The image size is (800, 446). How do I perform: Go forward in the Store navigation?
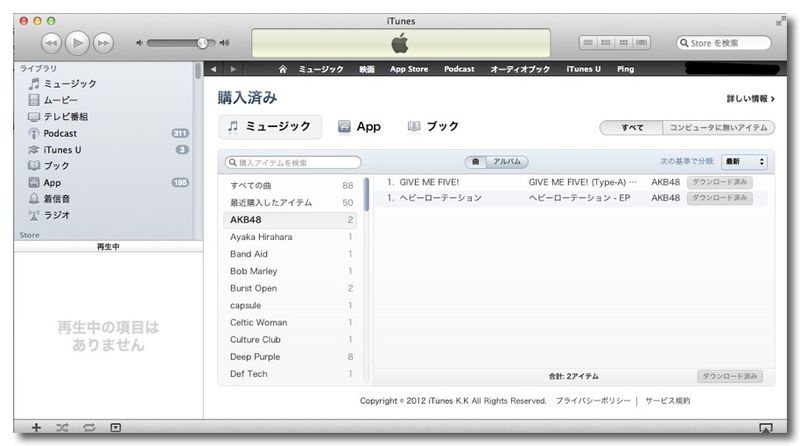pyautogui.click(x=233, y=69)
